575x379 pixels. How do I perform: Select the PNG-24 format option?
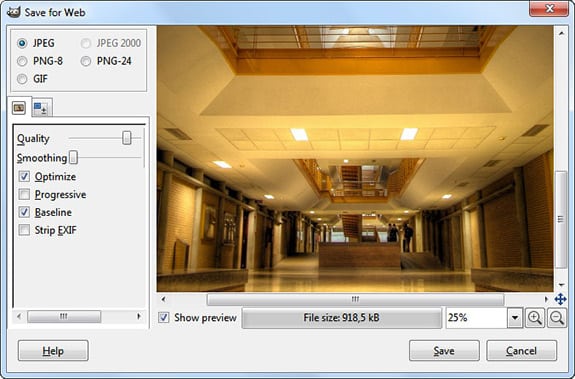point(86,61)
